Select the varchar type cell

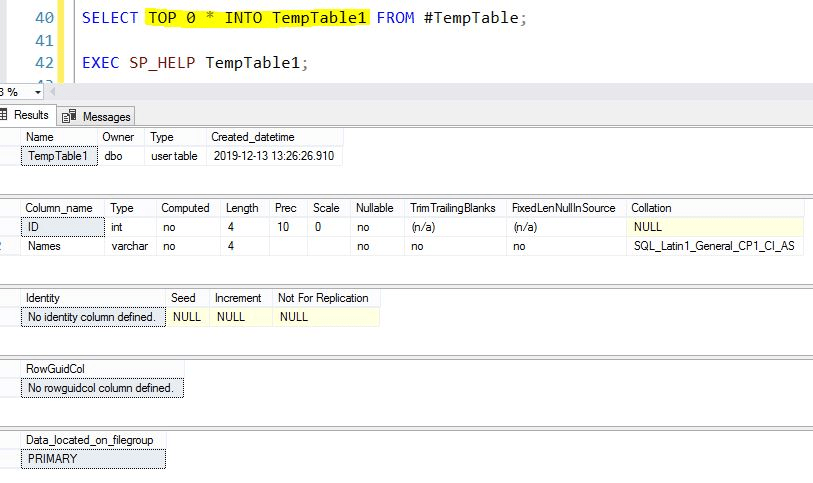pos(131,246)
